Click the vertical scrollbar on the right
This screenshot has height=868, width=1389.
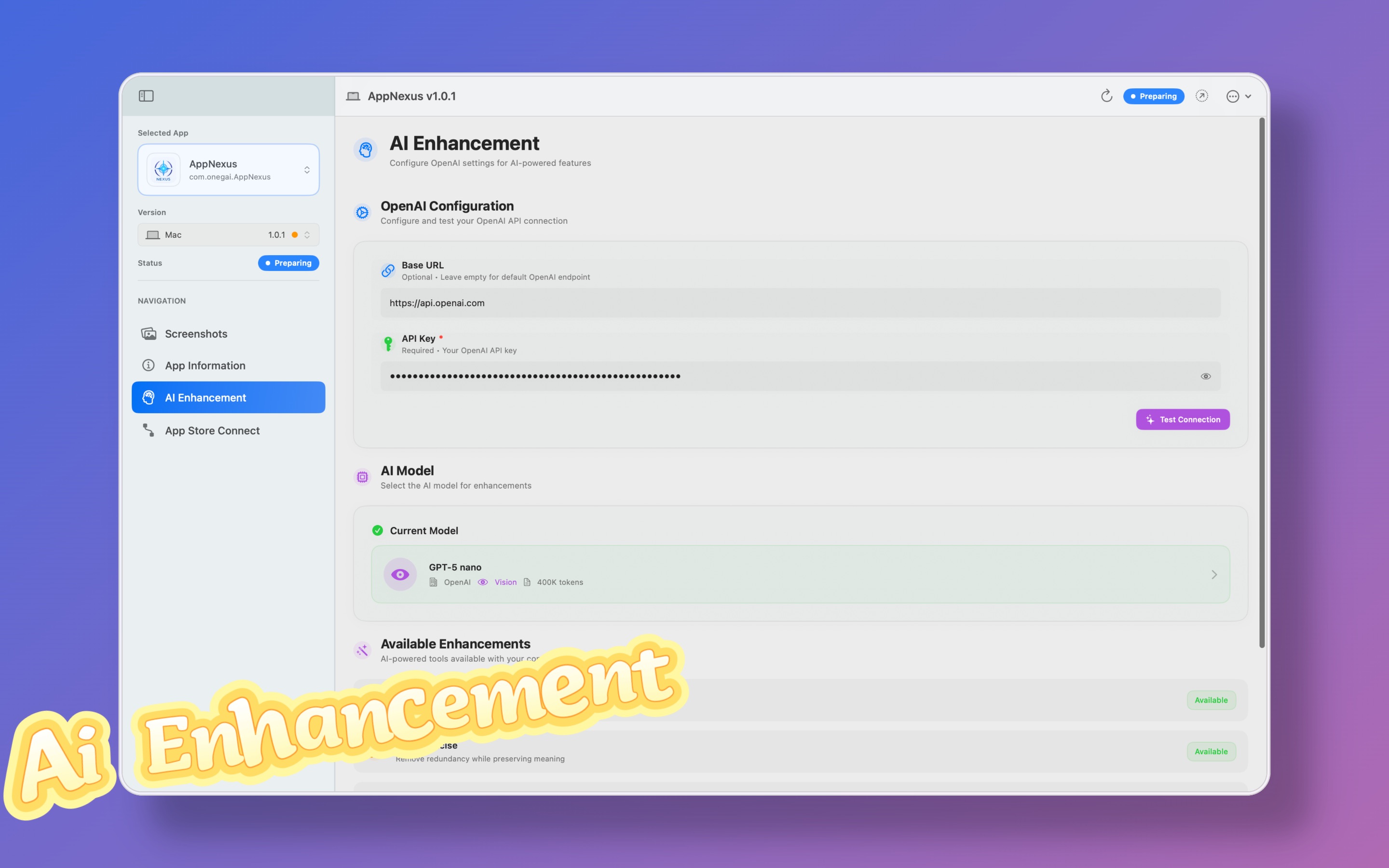[1262, 382]
